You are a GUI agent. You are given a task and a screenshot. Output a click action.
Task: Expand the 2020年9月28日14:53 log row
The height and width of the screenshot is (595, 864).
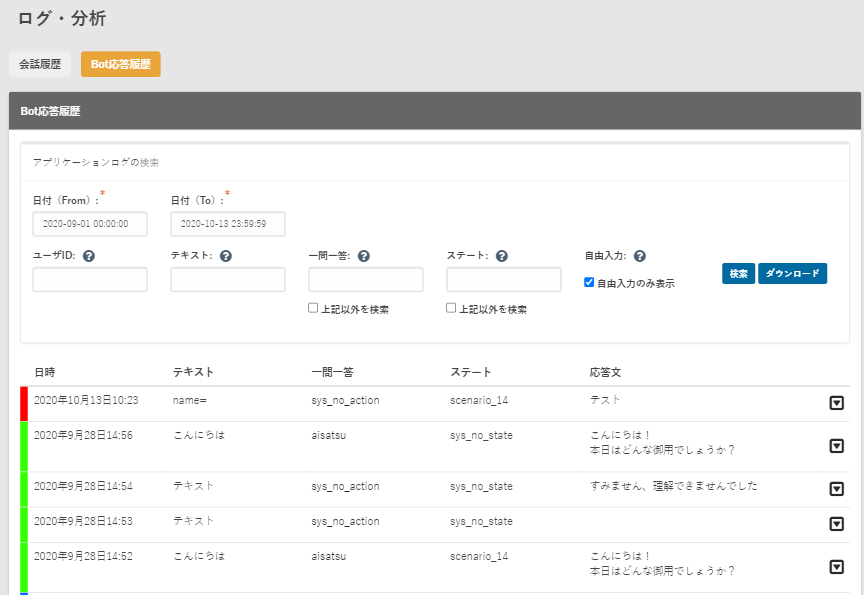click(x=836, y=524)
